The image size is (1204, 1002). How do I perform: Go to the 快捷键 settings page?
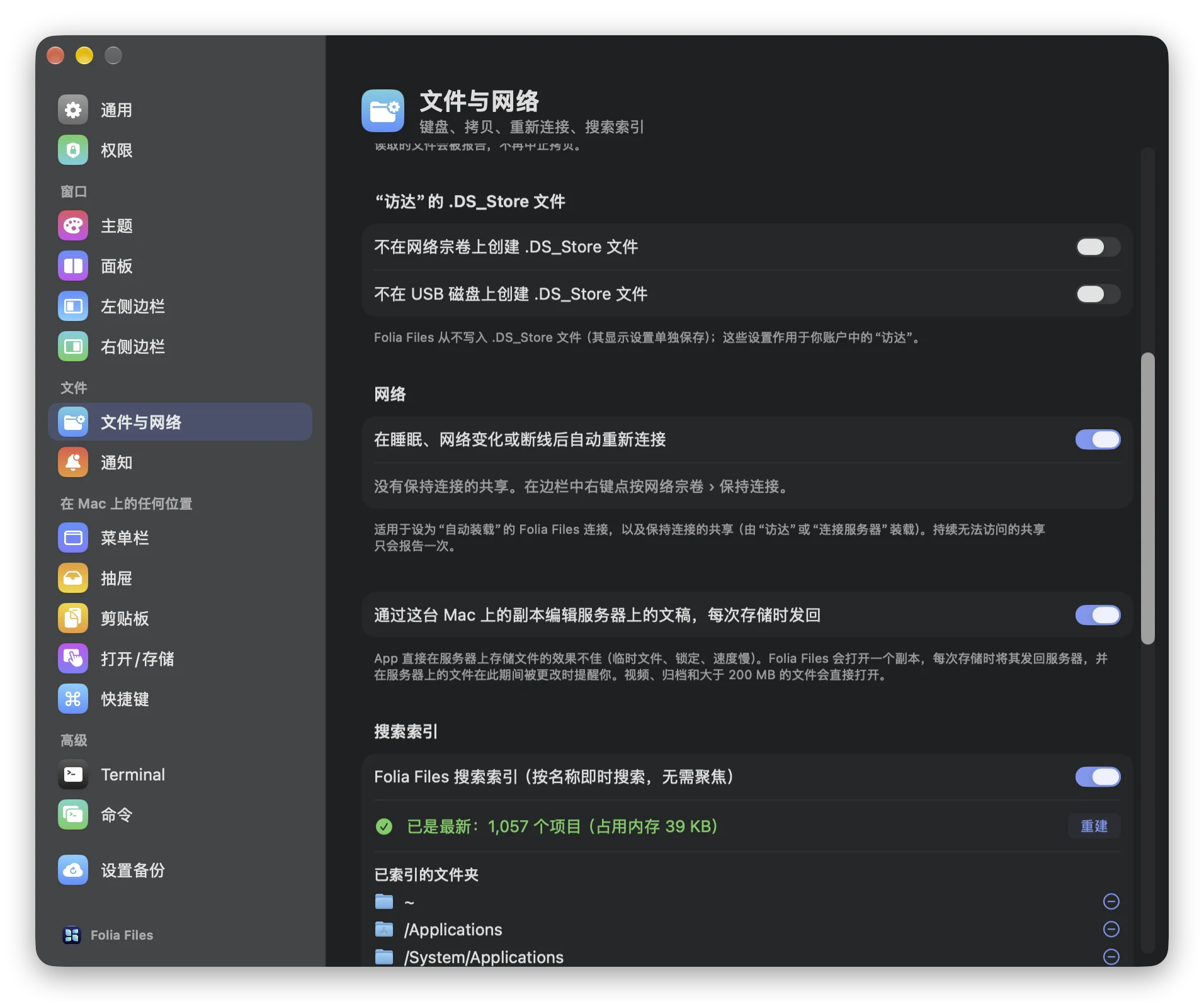[180, 699]
